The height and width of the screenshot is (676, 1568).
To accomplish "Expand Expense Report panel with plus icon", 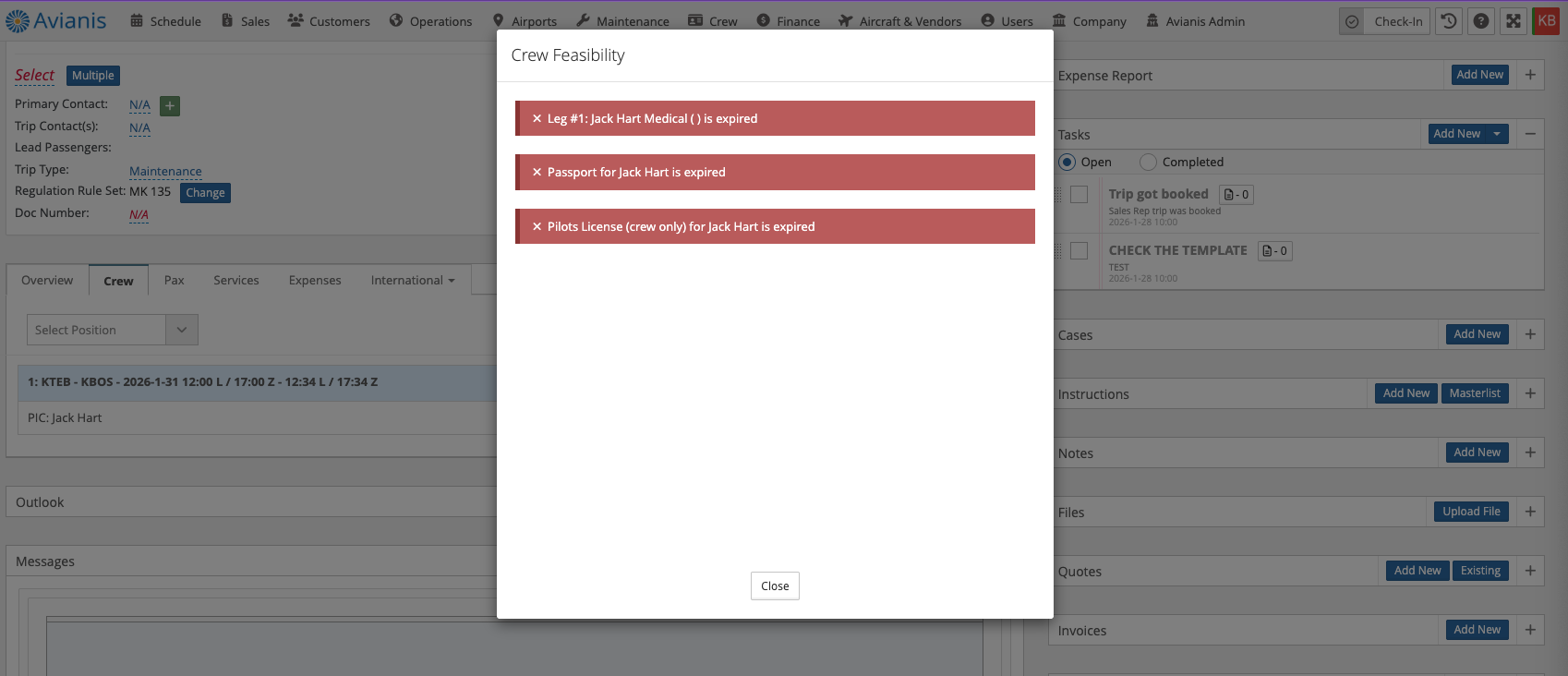I will tap(1530, 75).
